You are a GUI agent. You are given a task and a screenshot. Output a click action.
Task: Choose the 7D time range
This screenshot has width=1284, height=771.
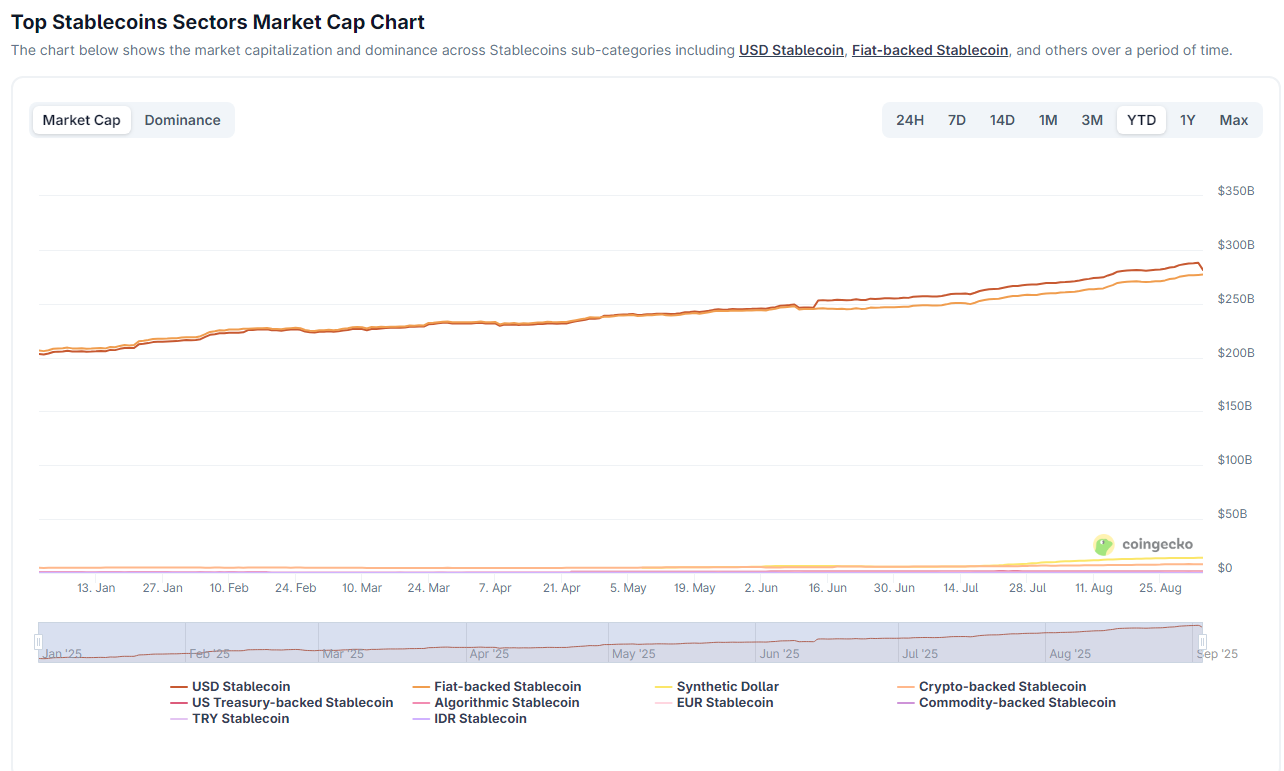coord(956,120)
